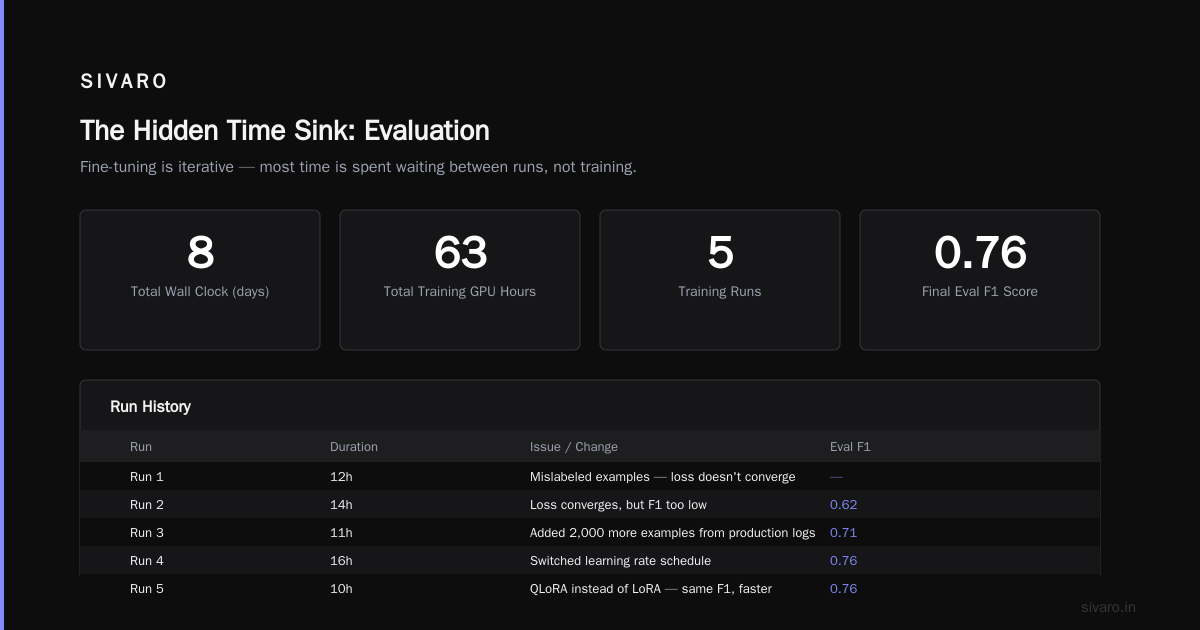Click the Duration column header
1200x630 pixels.
(354, 447)
